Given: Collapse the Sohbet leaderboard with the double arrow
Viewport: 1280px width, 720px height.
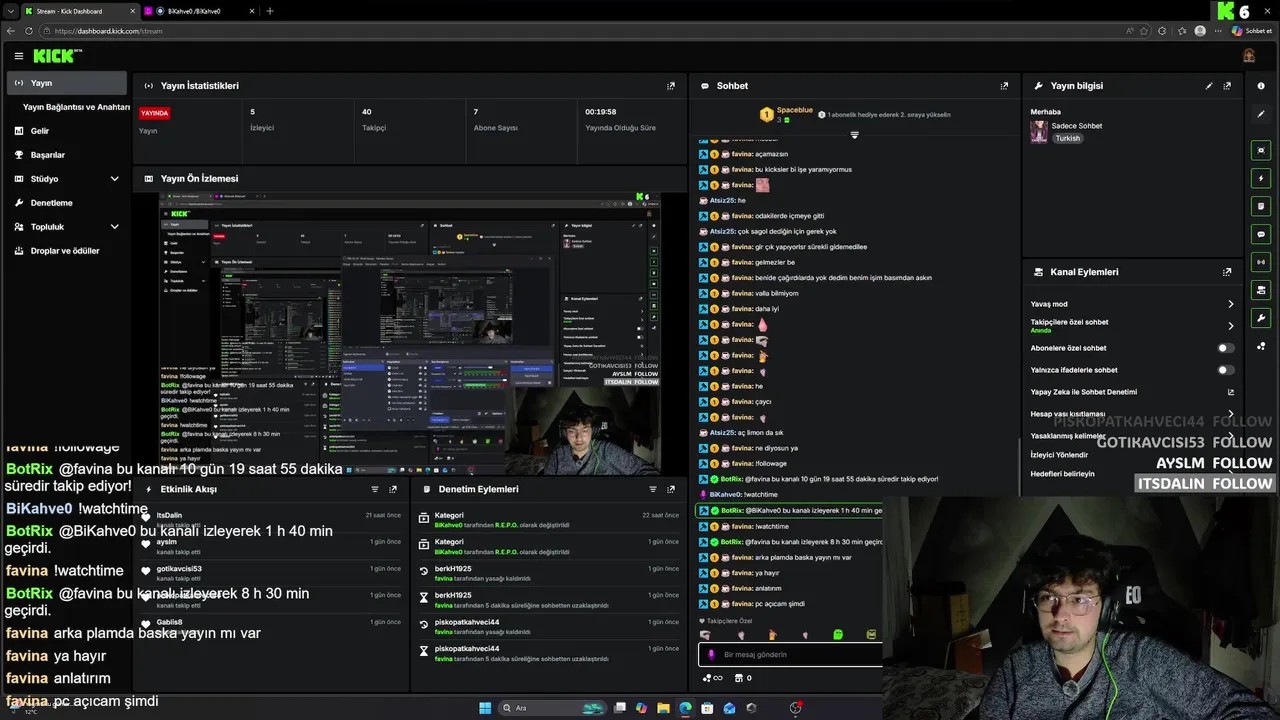Looking at the screenshot, I should [x=854, y=134].
